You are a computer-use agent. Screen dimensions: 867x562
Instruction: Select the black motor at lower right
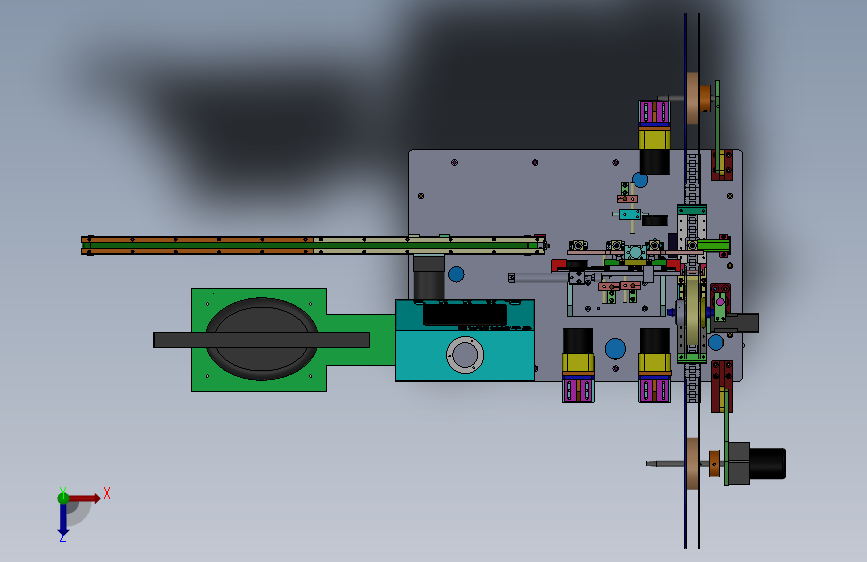pyautogui.click(x=766, y=464)
